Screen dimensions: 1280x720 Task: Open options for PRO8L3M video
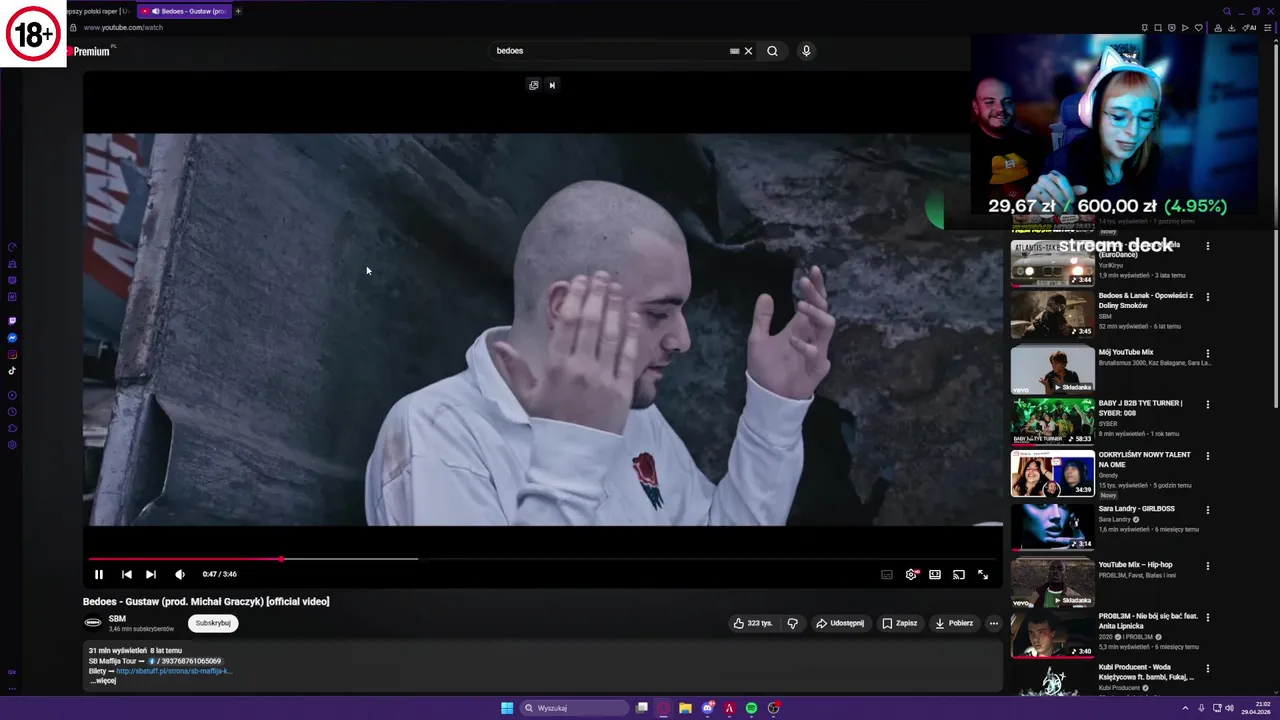click(x=1207, y=617)
